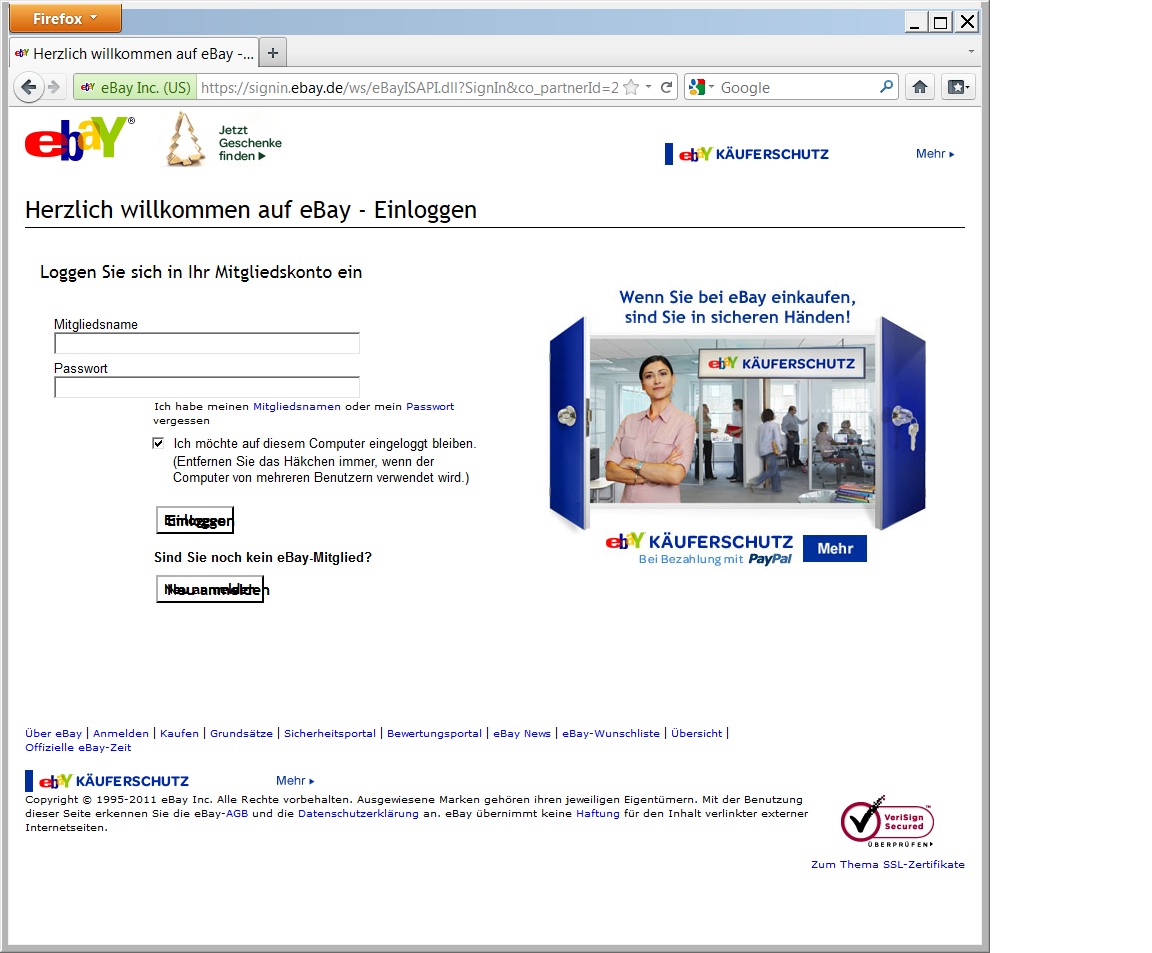Viewport: 1152px width, 953px height.
Task: Open the URL history dropdown arrow
Action: coord(649,87)
